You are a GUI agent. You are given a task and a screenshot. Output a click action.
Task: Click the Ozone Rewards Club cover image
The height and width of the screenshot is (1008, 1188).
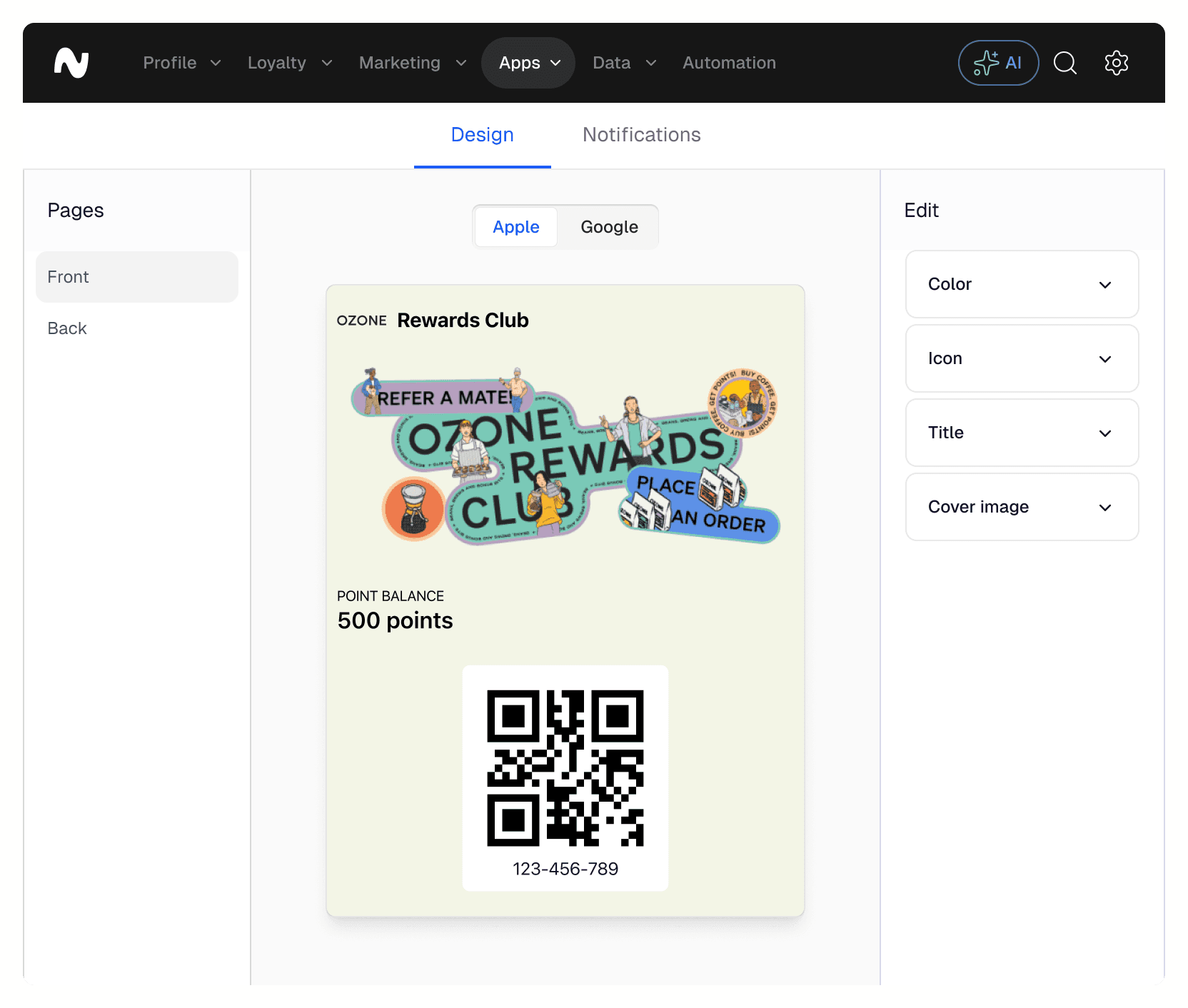click(565, 457)
